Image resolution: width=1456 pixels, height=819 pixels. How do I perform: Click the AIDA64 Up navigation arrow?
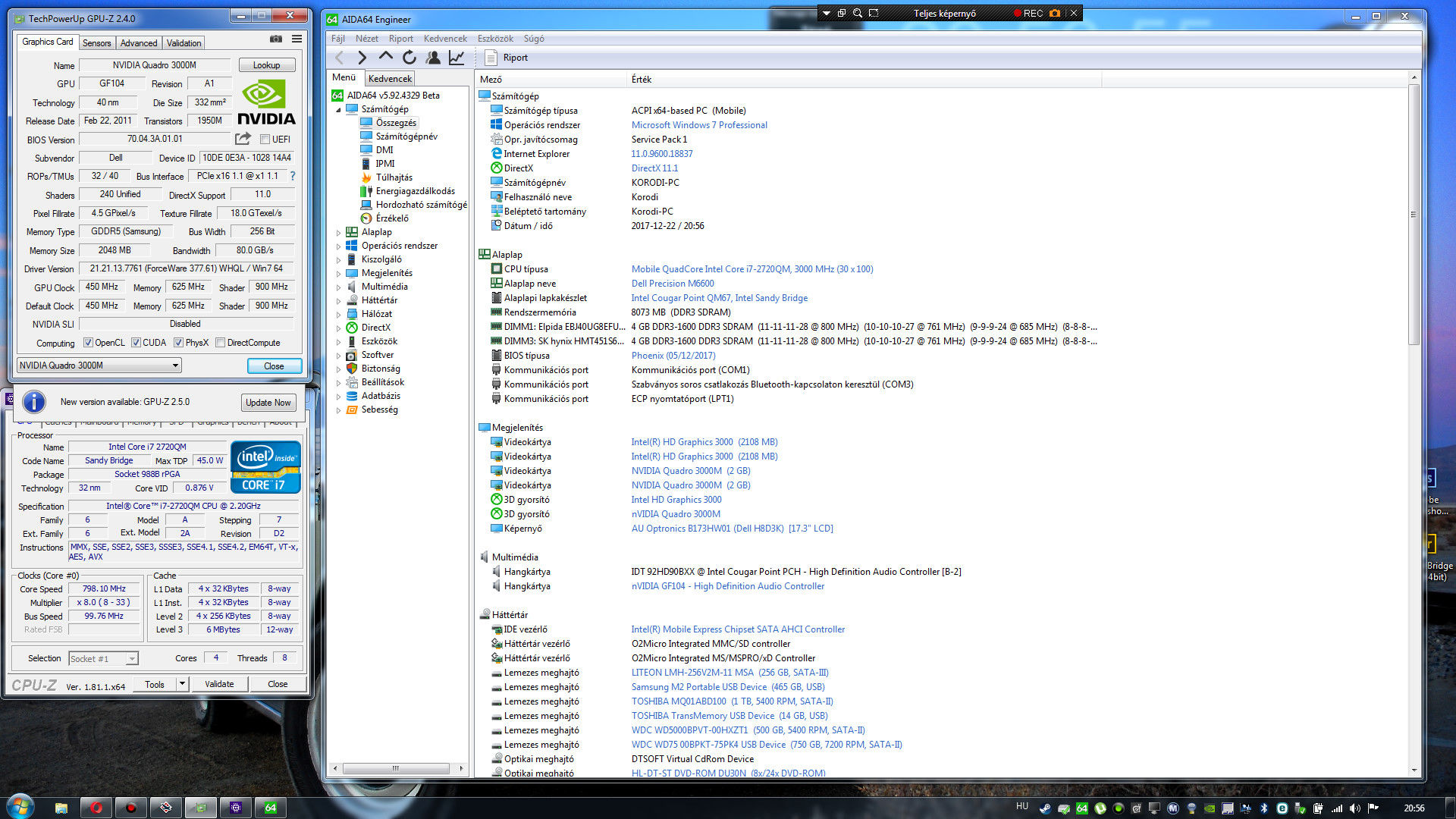coord(385,57)
